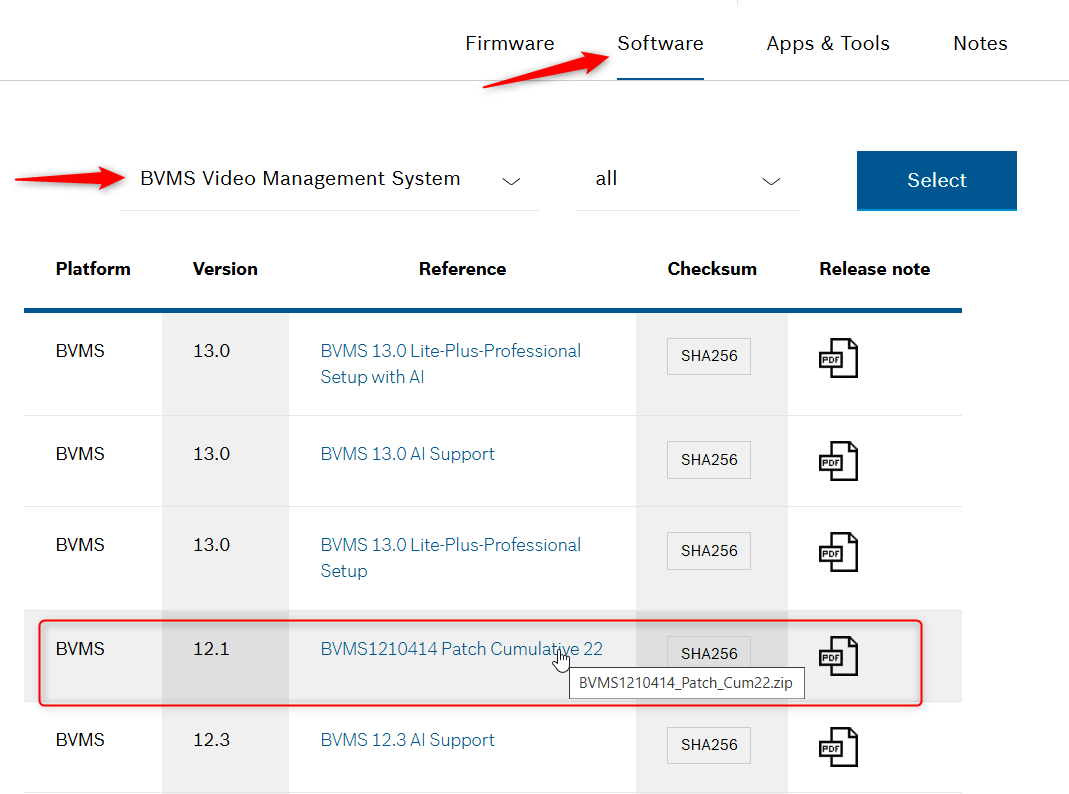Show SHA256 checksum for Patch Cumulative 22
This screenshot has height=794, width=1069.
click(x=709, y=654)
